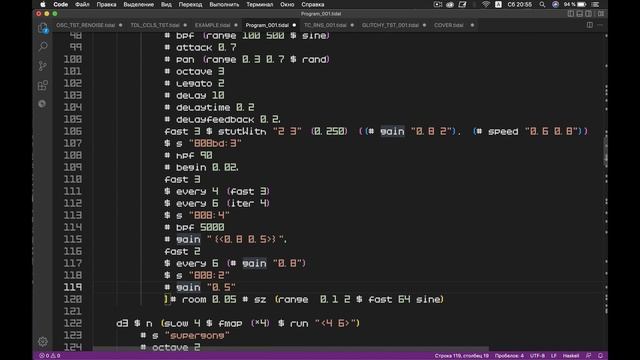Open the editor More Actions ellipsis

pos(600,25)
